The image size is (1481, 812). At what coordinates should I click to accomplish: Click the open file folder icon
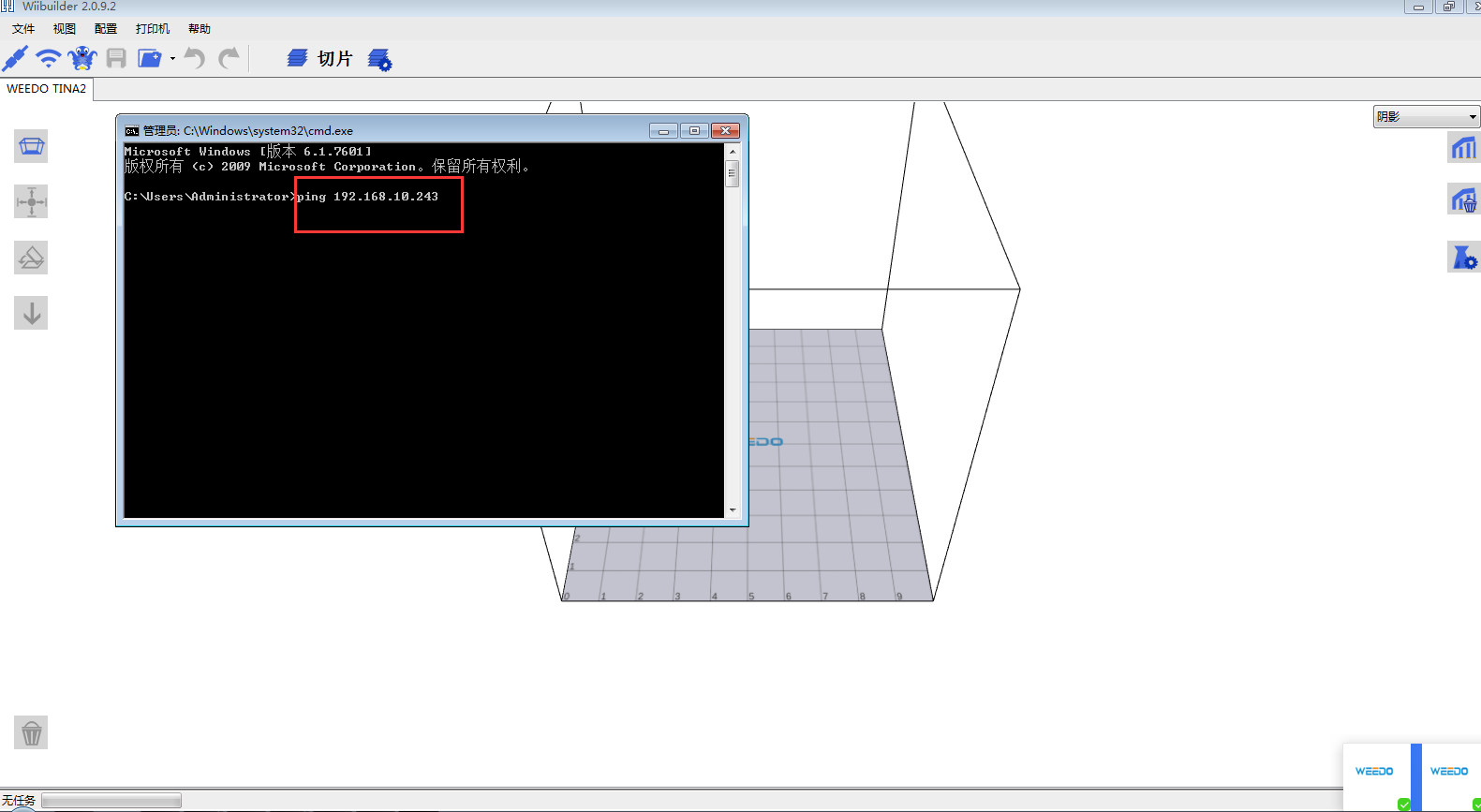click(149, 59)
